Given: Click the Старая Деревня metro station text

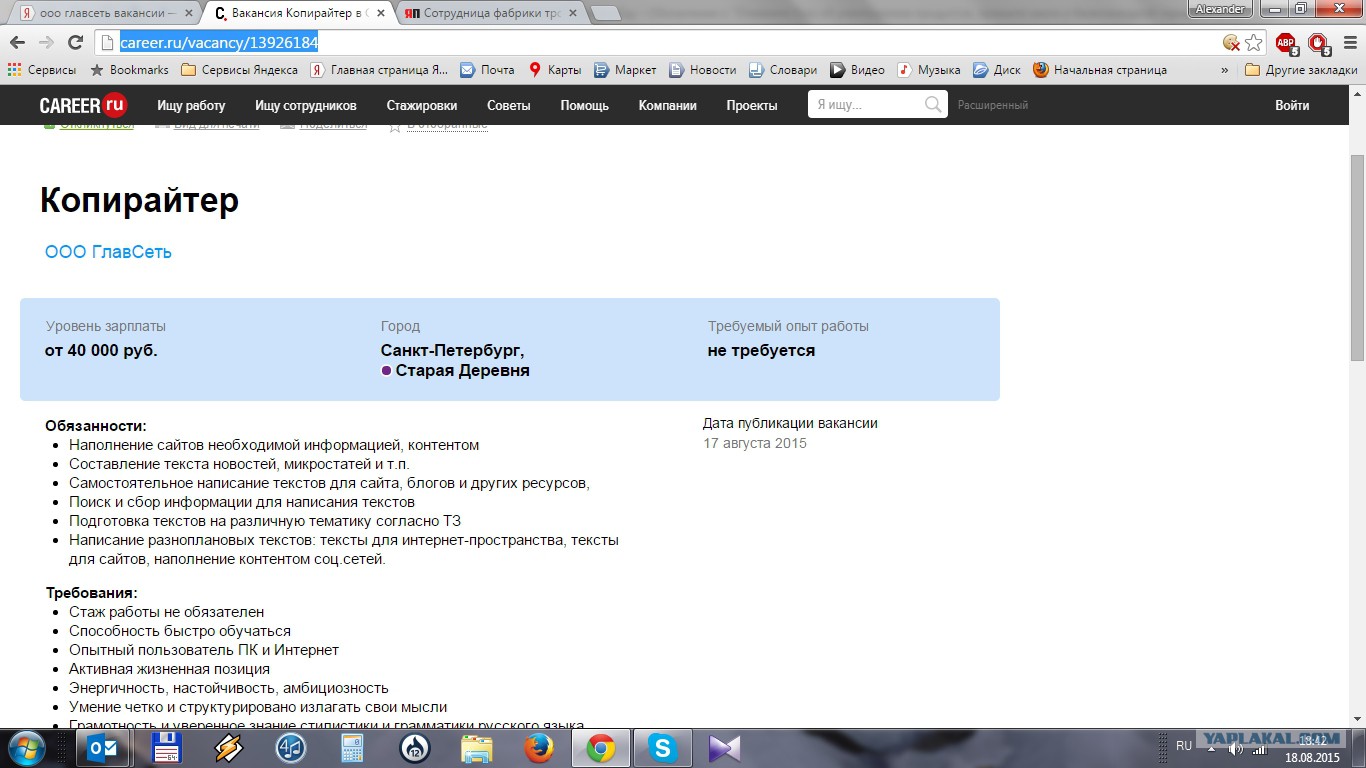Looking at the screenshot, I should [463, 370].
